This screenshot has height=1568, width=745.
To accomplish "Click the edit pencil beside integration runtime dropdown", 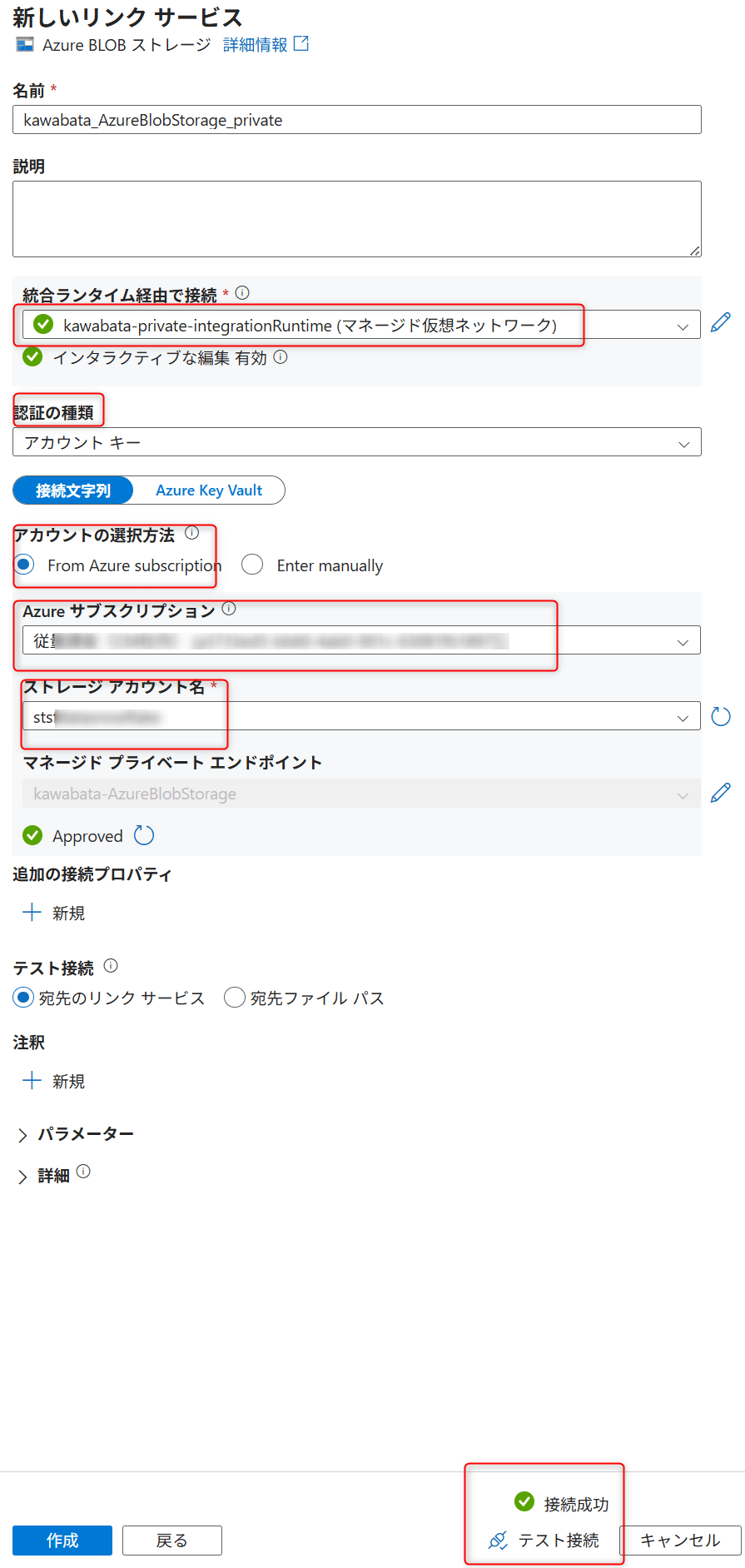I will tap(721, 323).
